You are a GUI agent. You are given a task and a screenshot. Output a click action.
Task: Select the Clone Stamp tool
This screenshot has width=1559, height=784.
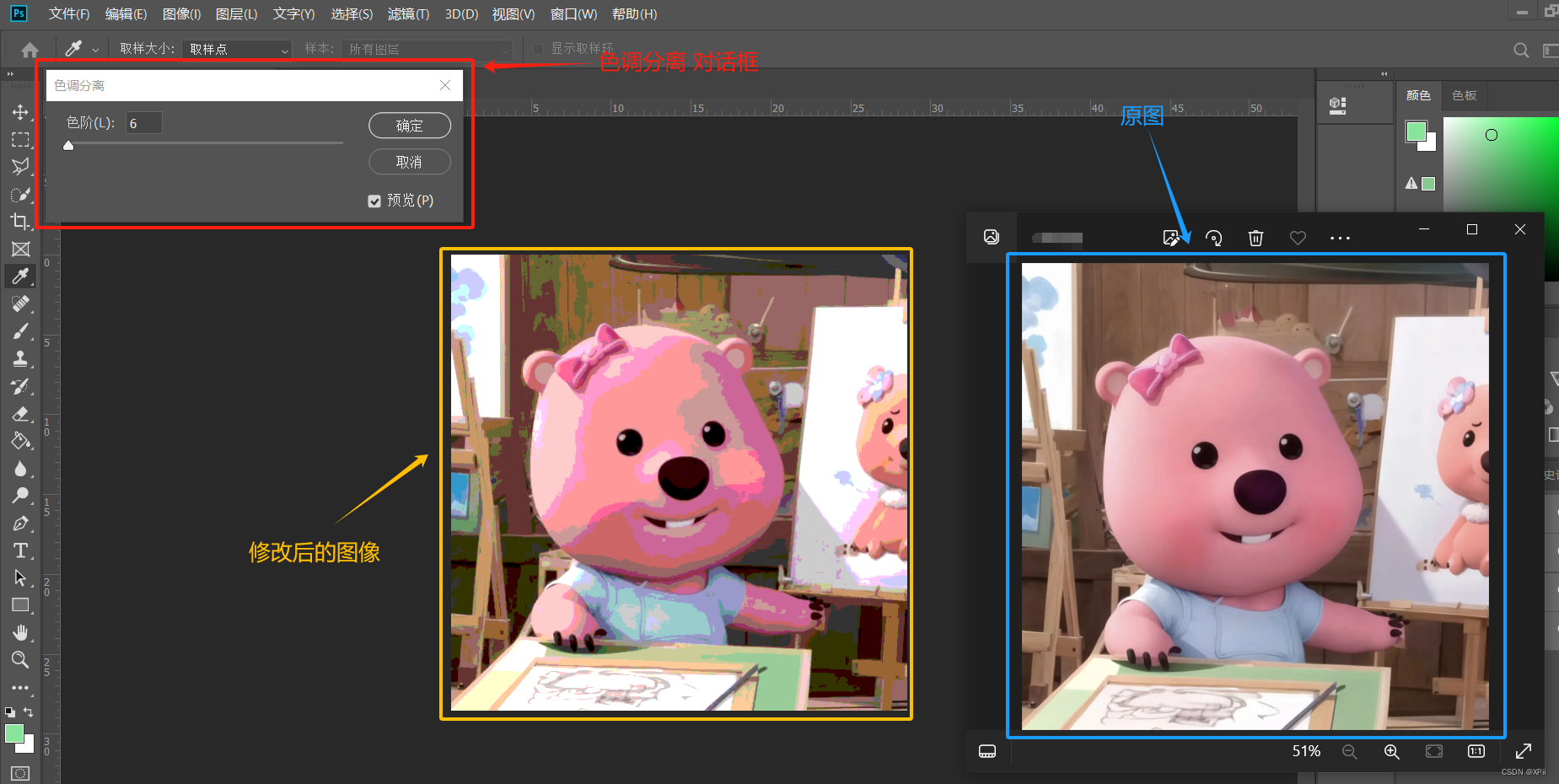(20, 359)
